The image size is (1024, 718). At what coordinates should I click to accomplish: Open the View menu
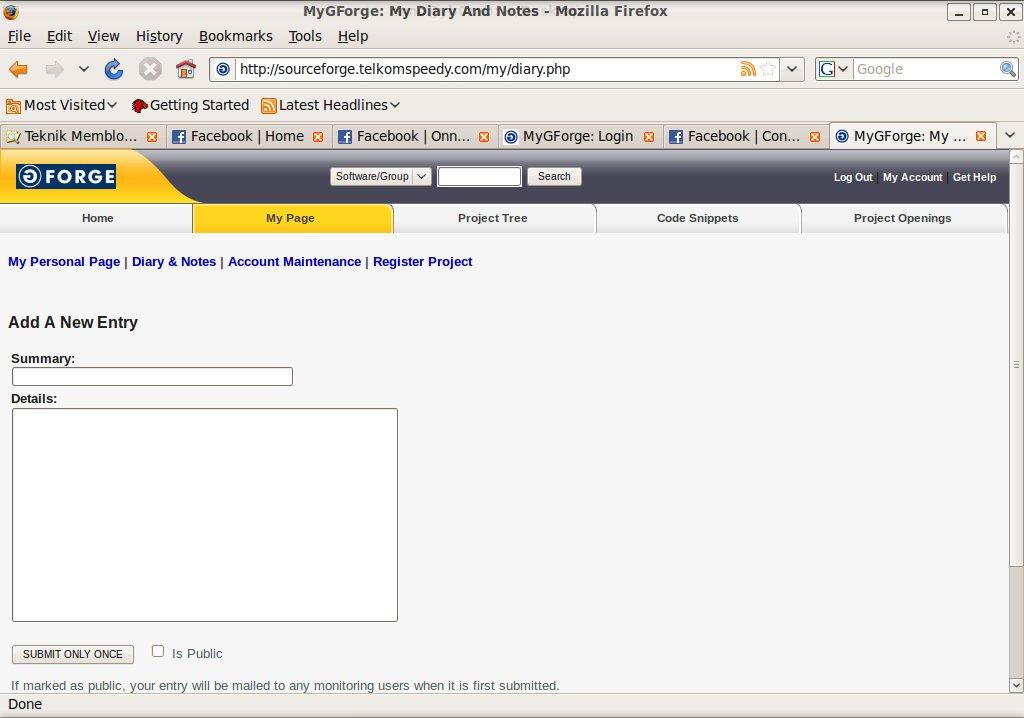tap(103, 37)
